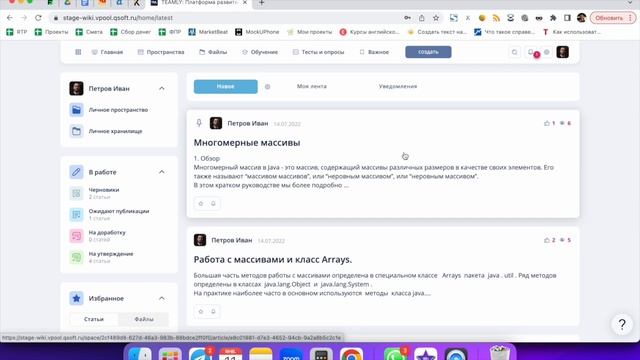Open WhatsApp in the Dock
The height and width of the screenshot is (360, 640).
tap(395, 353)
